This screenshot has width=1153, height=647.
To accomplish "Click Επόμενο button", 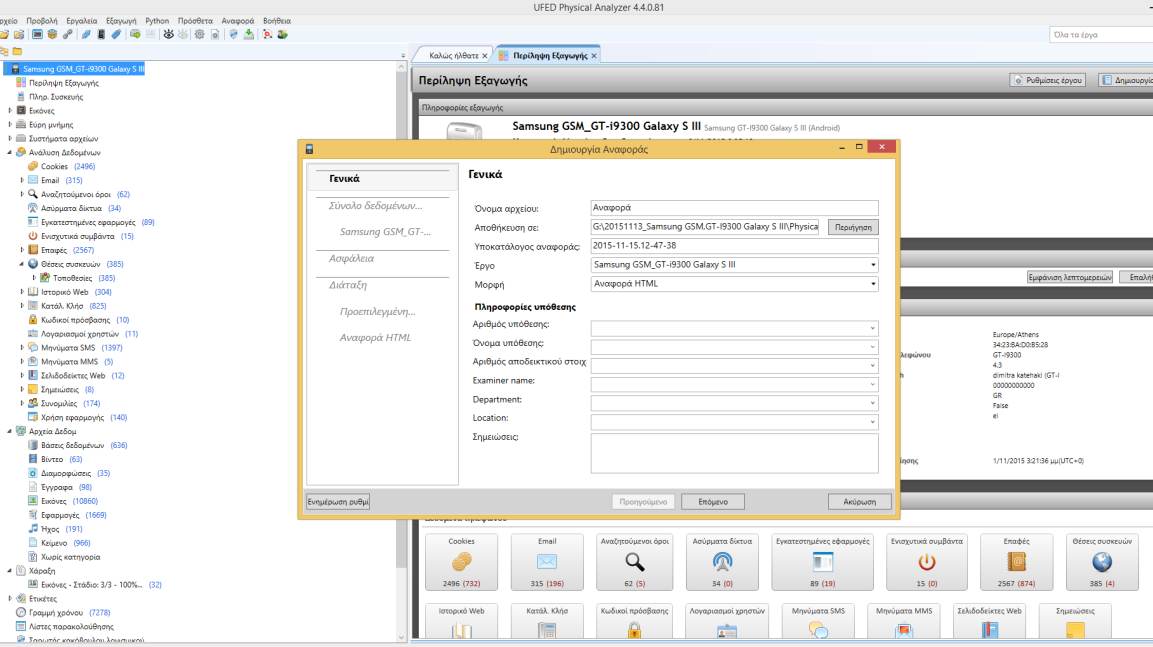I will 713,501.
